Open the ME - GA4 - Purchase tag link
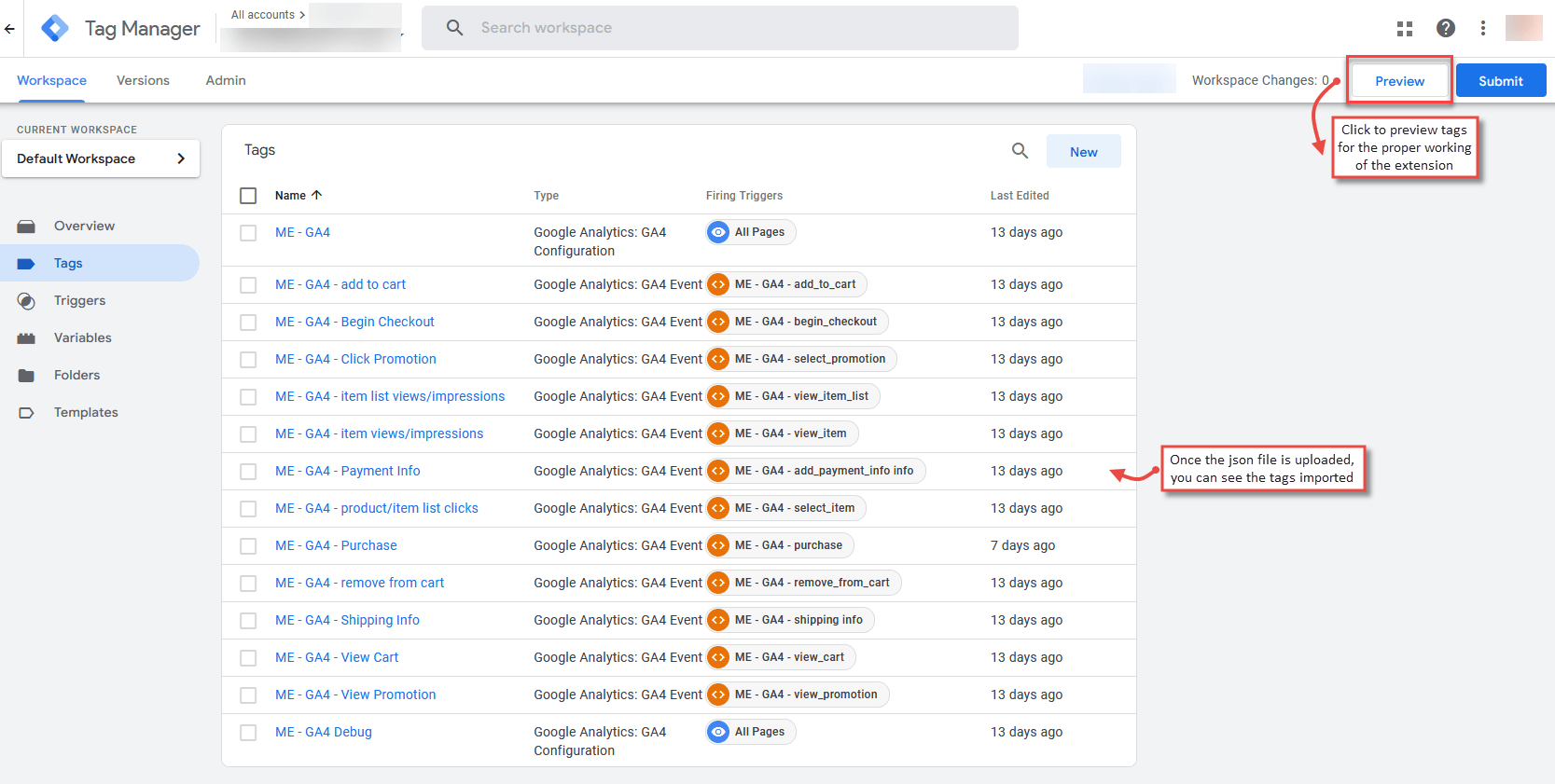The width and height of the screenshot is (1555, 784). 336,545
